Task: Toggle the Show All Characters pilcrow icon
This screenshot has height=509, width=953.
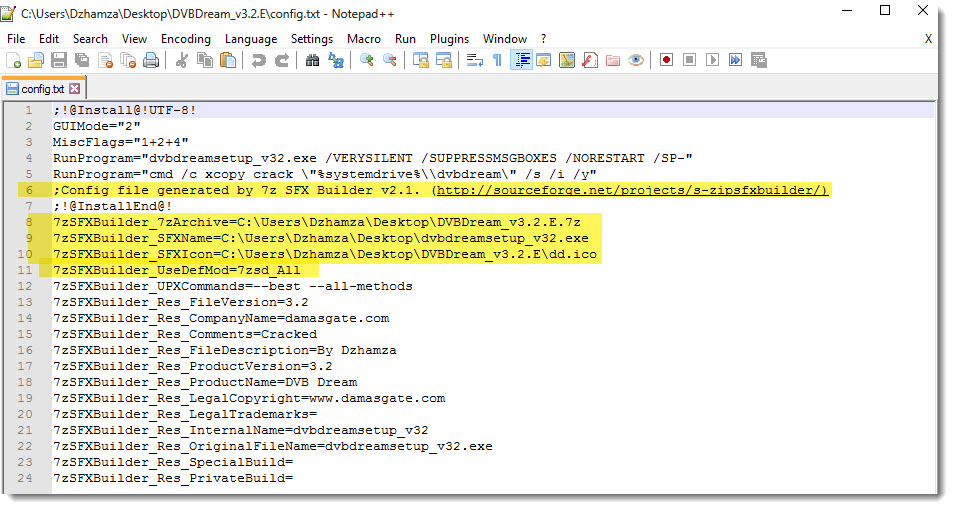Action: [497, 60]
